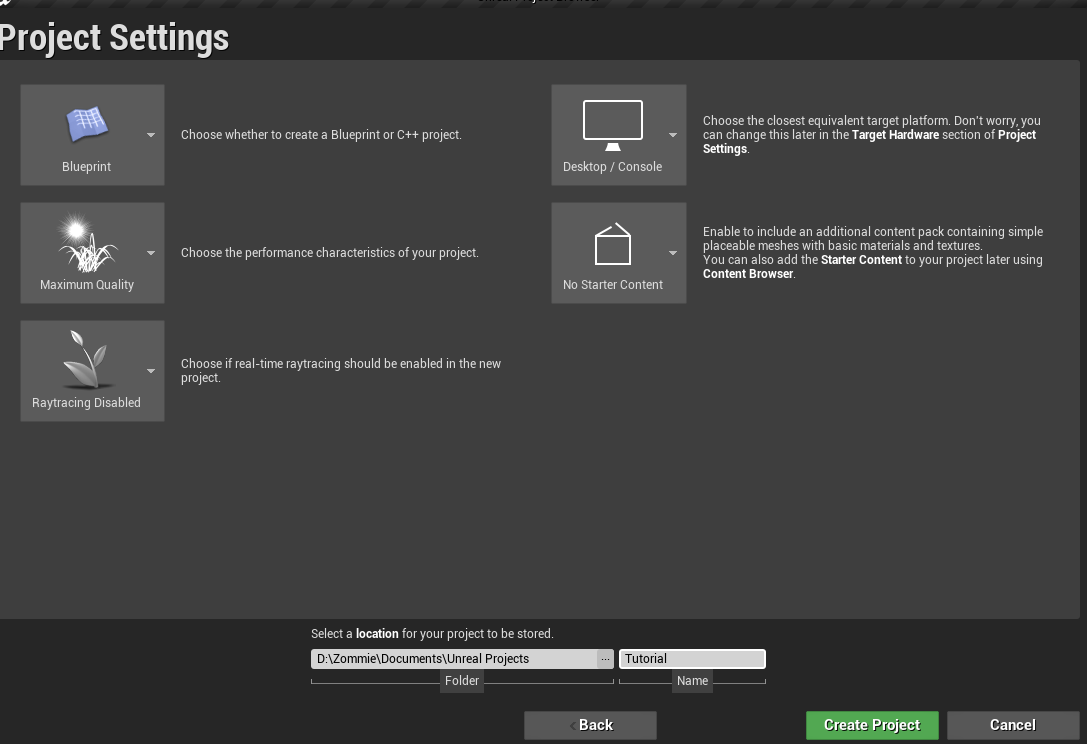
Task: Go Back to the previous page
Action: click(591, 725)
